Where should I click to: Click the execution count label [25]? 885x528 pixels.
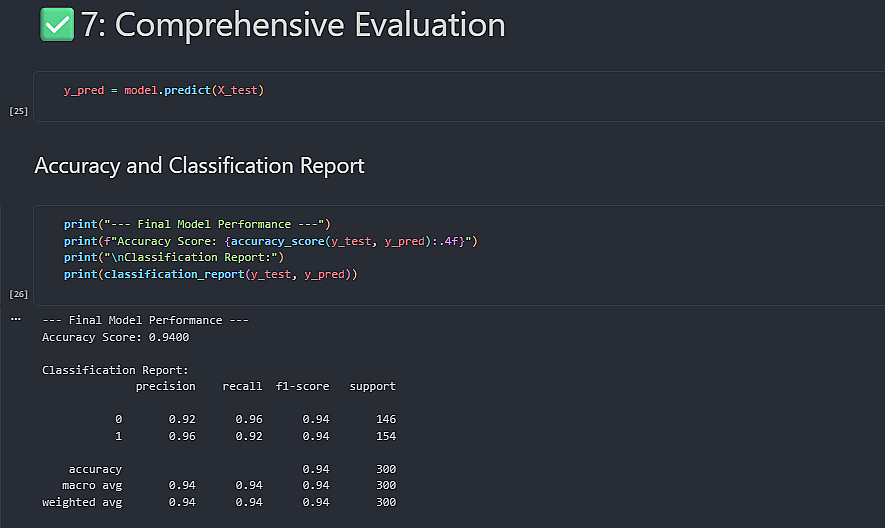(18, 111)
